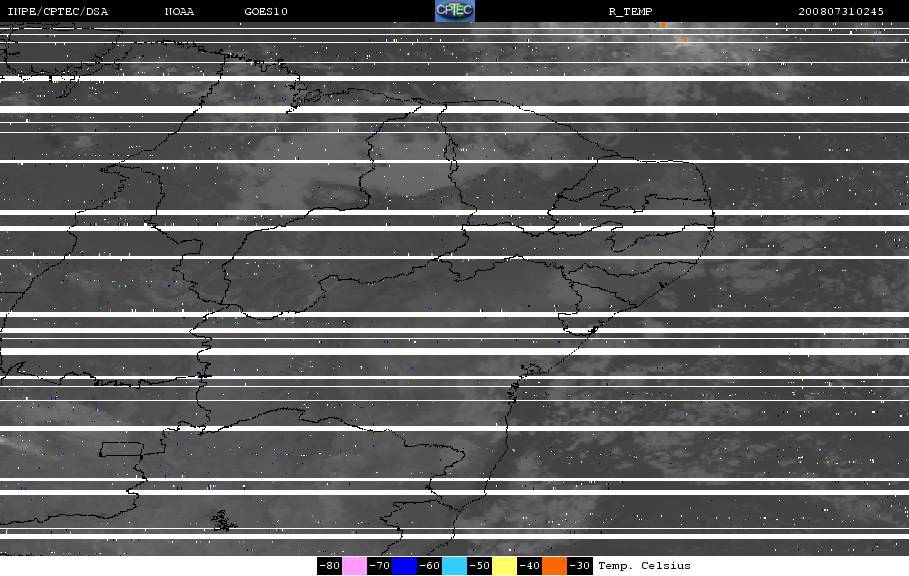Click the orange legend color swatch
Image resolution: width=909 pixels, height=576 pixels.
(554, 566)
